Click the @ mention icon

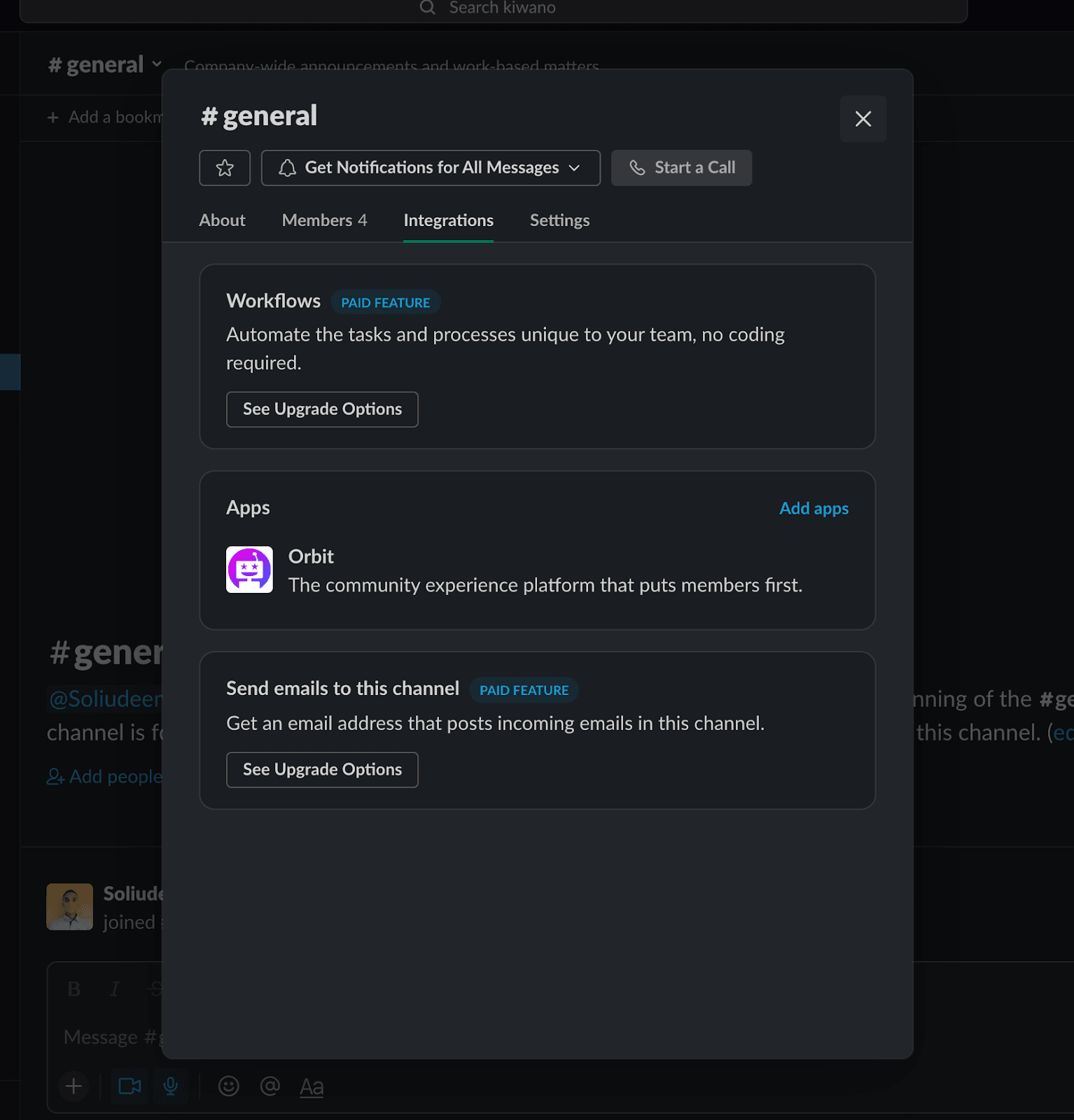270,1086
